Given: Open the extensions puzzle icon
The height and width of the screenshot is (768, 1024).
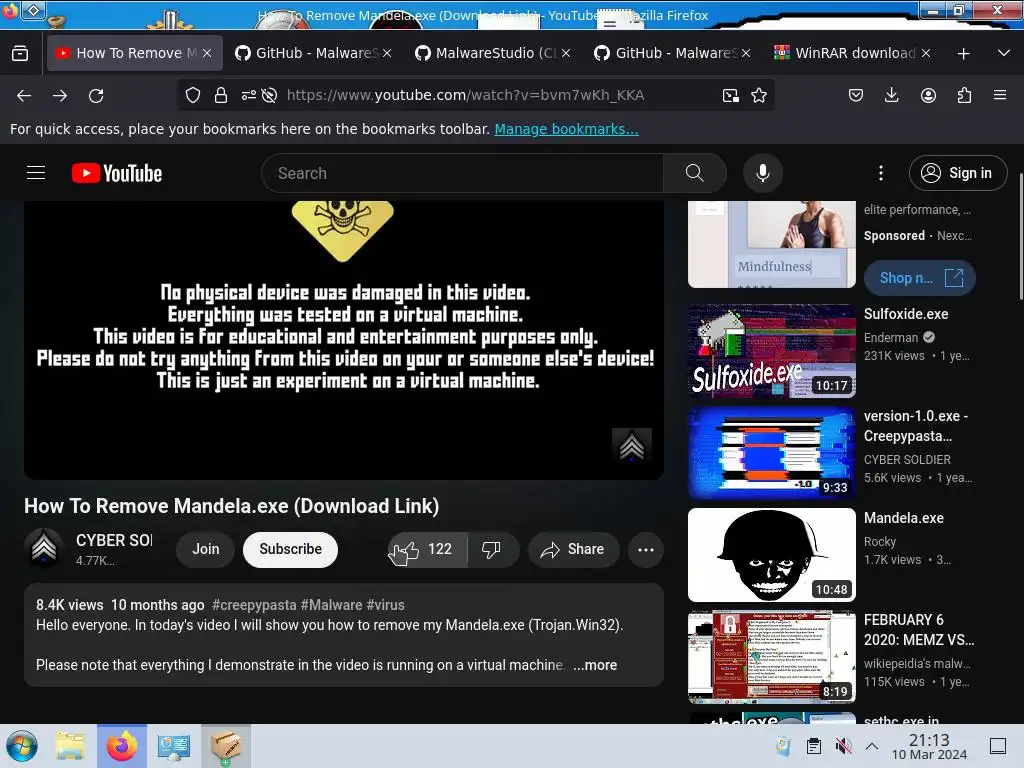Looking at the screenshot, I should click(x=964, y=95).
